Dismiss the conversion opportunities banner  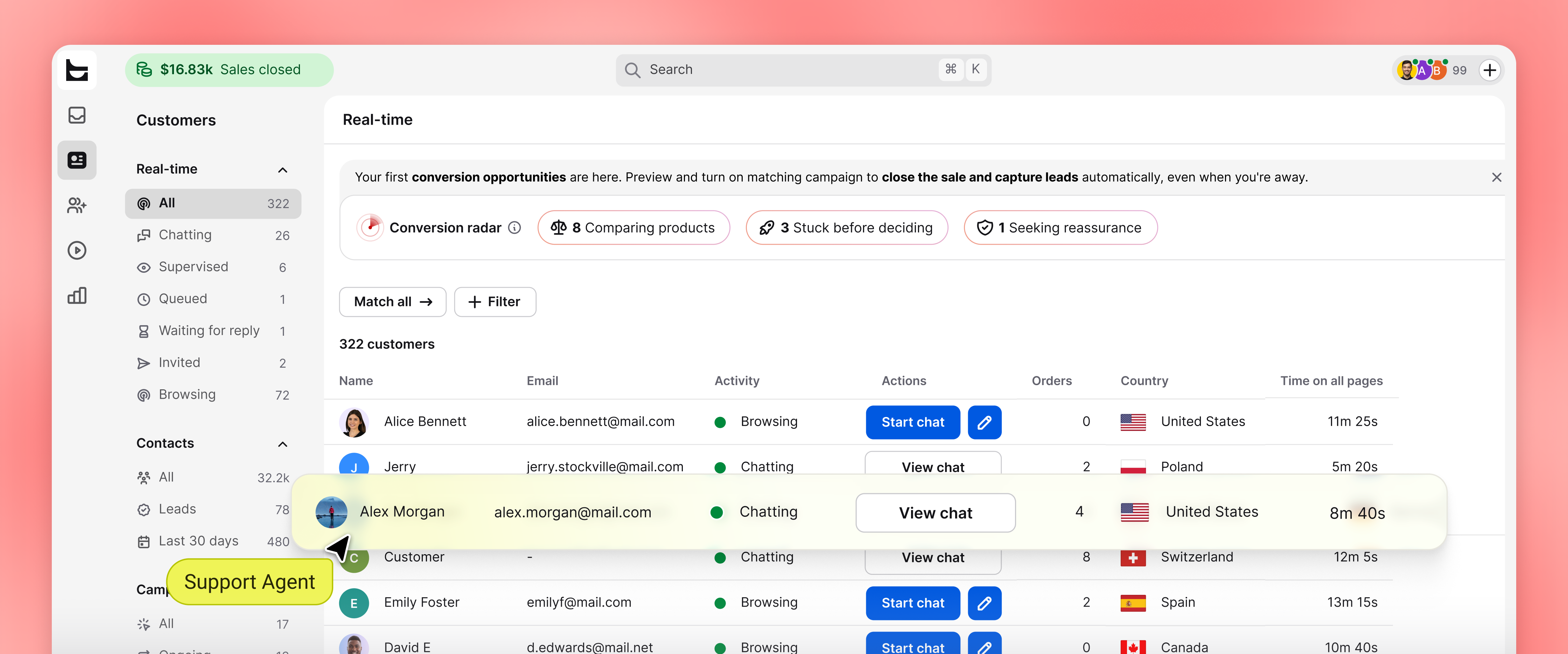[x=1496, y=177]
